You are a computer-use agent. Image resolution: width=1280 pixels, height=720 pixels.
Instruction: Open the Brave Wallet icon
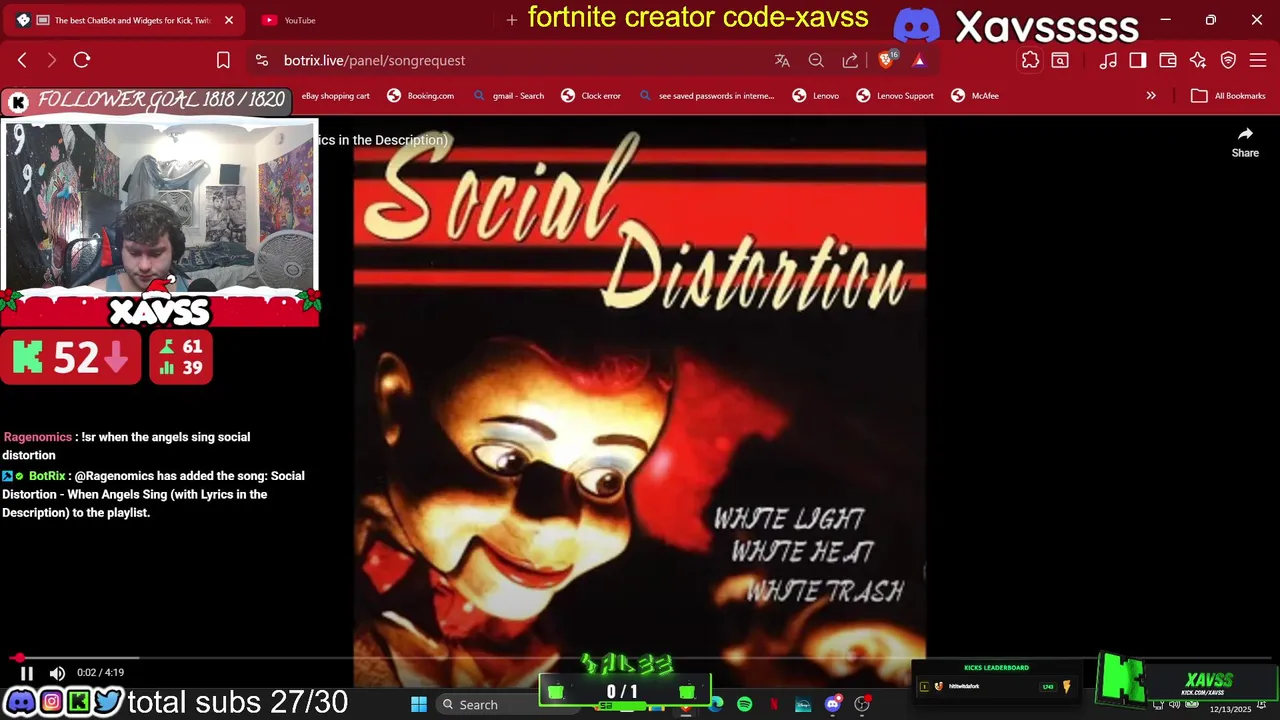(x=1168, y=60)
